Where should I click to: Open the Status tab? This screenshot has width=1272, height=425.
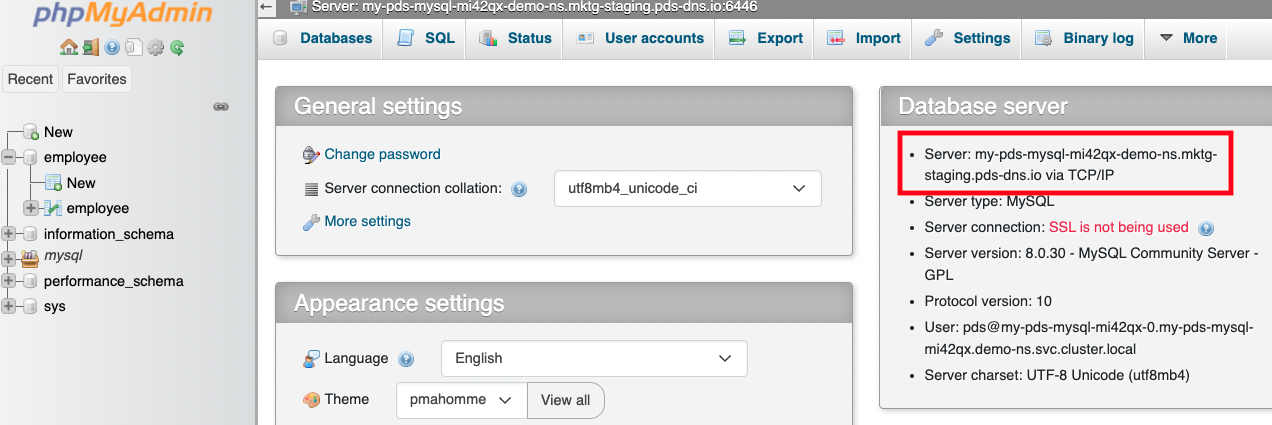coord(515,38)
